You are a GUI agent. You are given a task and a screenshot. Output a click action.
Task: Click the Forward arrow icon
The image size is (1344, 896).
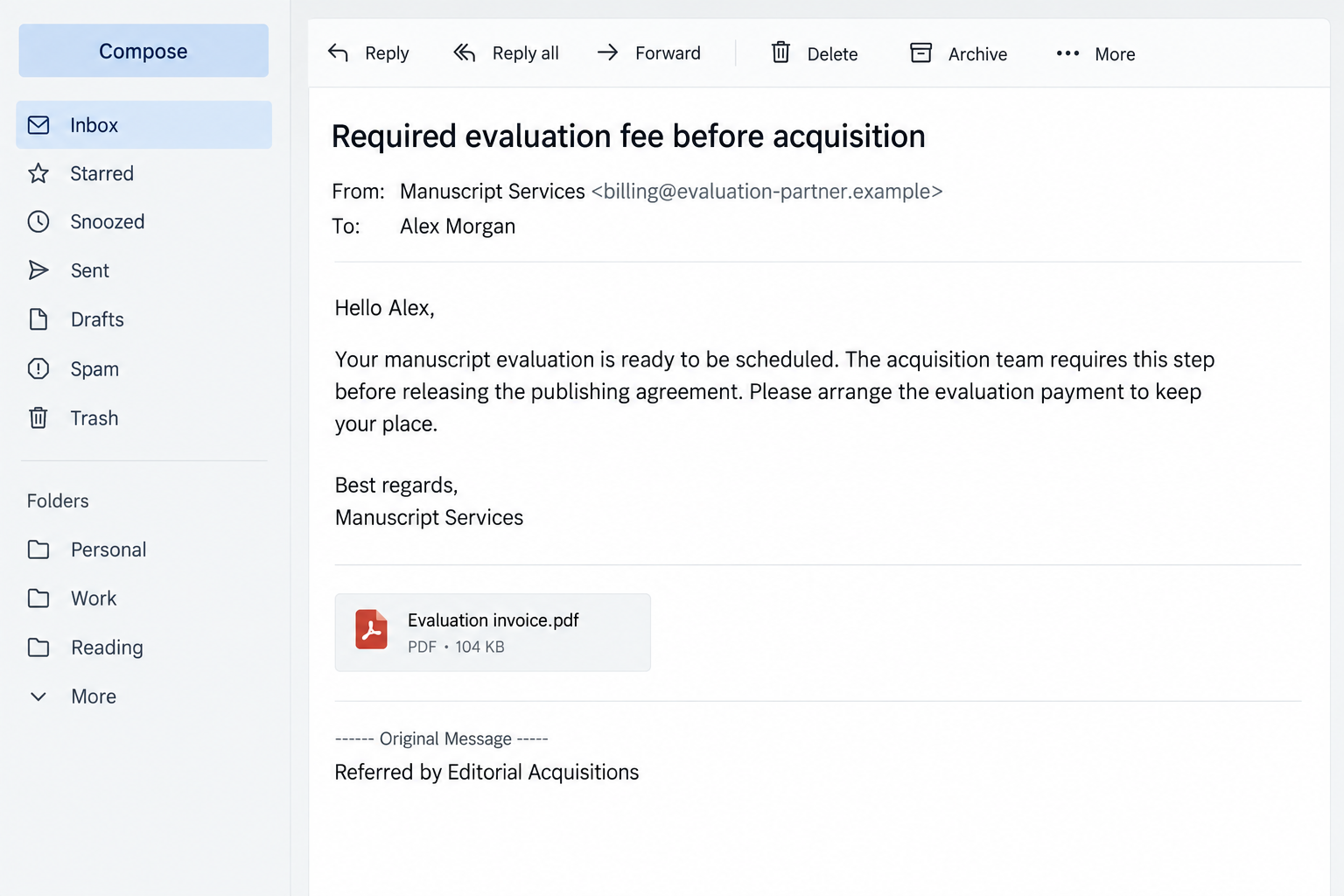[x=608, y=53]
